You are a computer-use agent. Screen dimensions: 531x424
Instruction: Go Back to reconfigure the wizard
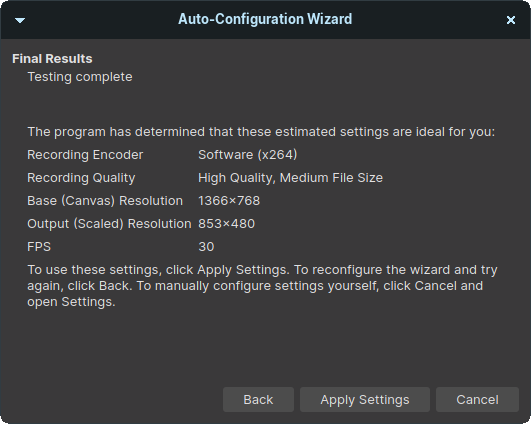coord(258,400)
